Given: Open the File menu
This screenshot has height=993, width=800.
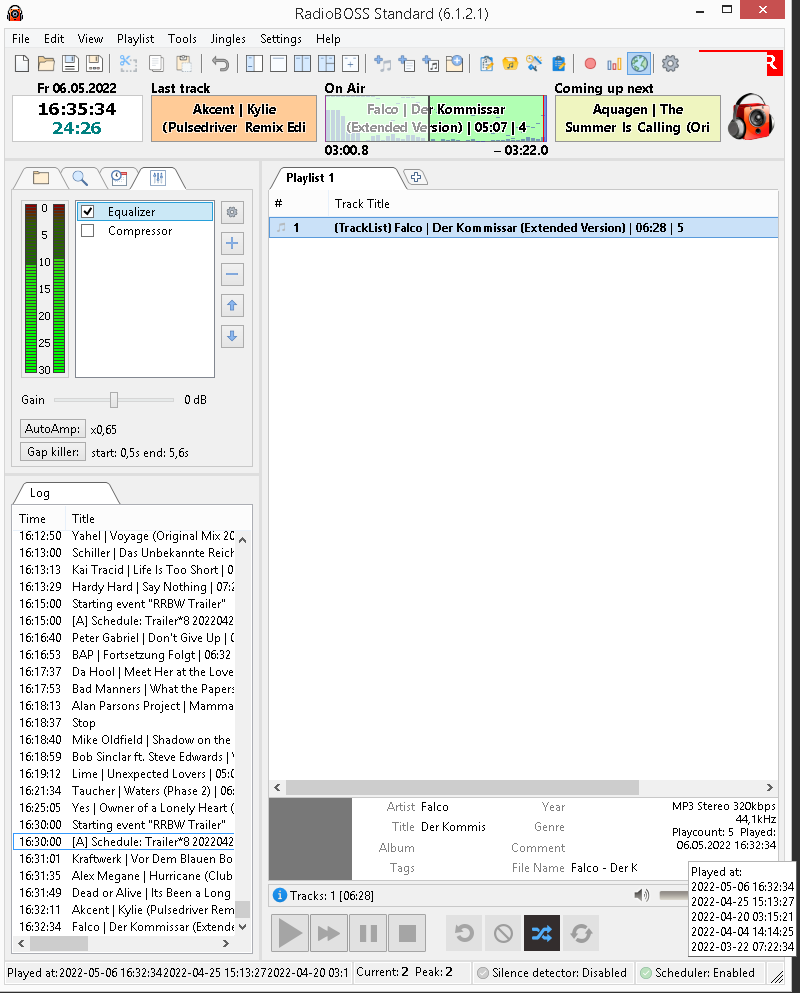Looking at the screenshot, I should tap(21, 39).
